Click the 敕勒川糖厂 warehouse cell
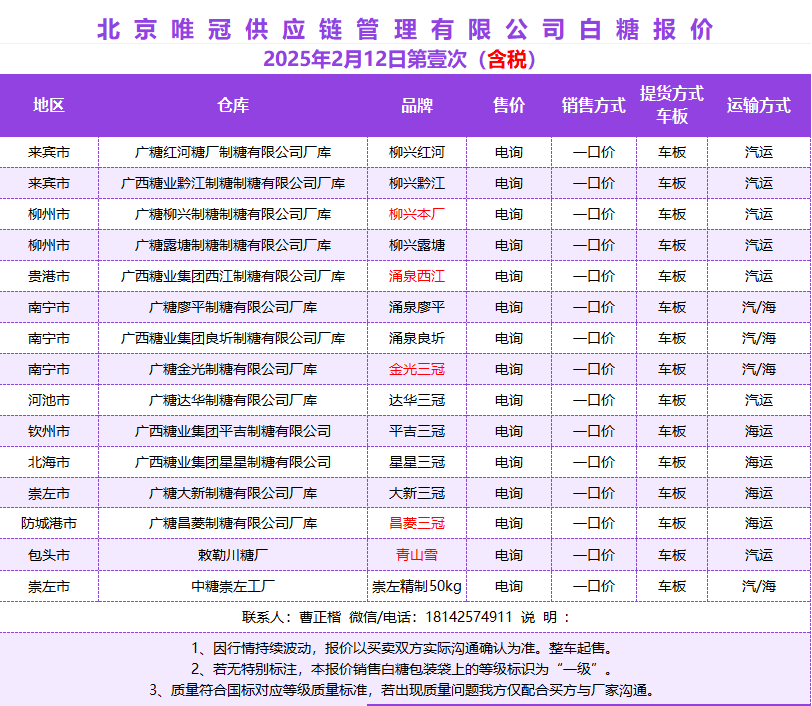This screenshot has width=812, height=706. (233, 554)
